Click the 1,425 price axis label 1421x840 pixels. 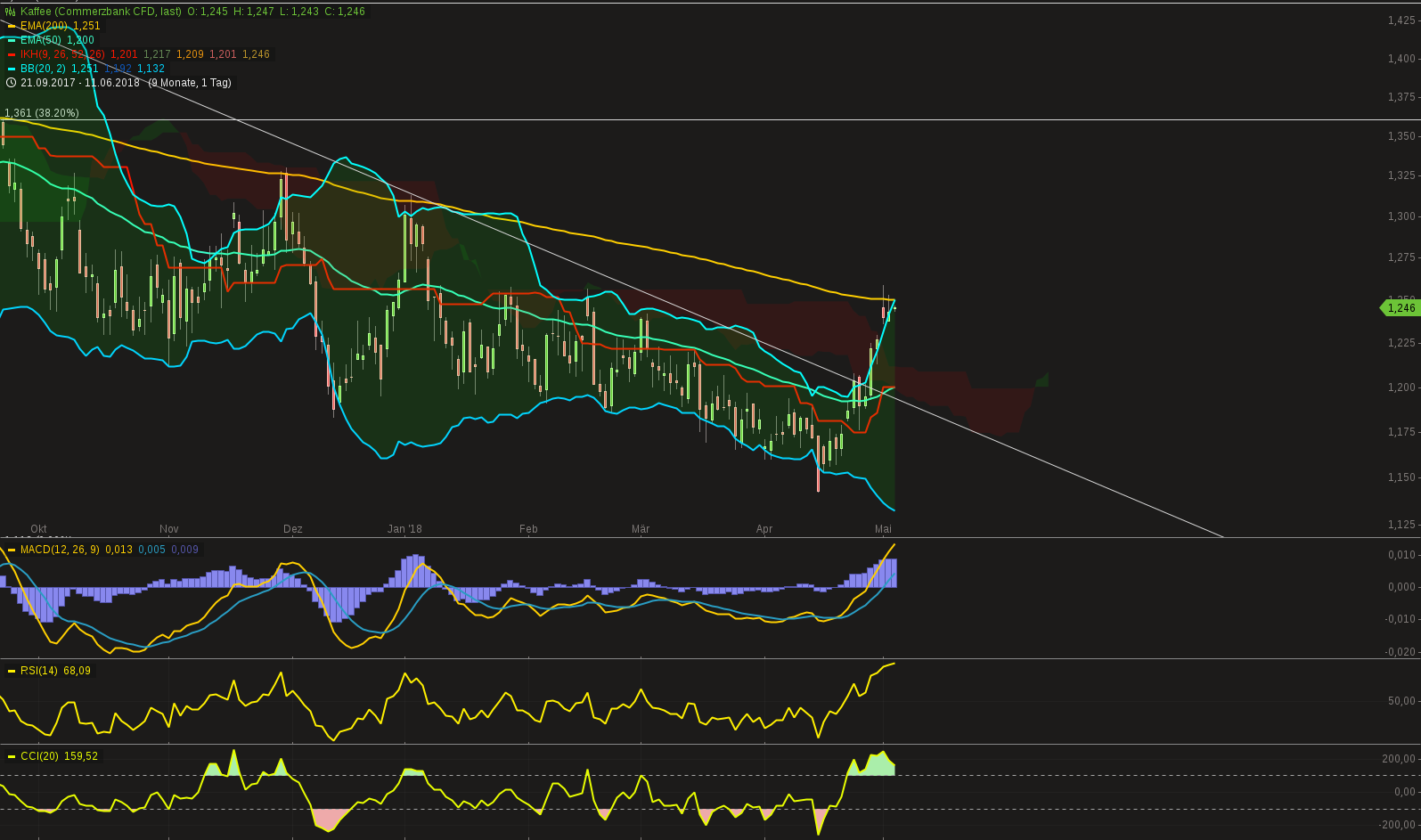[x=1401, y=20]
